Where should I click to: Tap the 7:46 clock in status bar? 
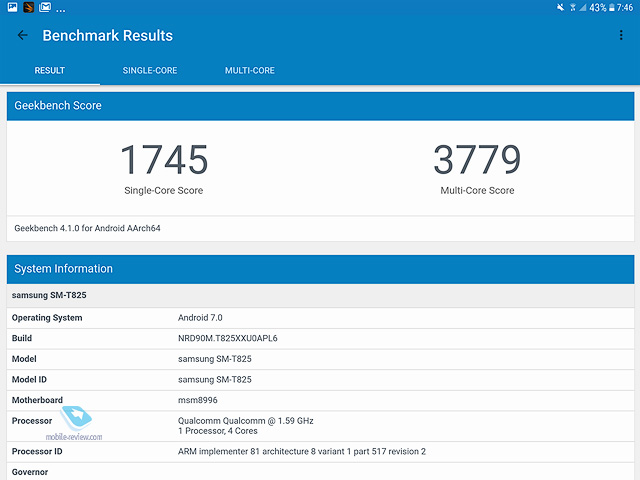point(624,7)
